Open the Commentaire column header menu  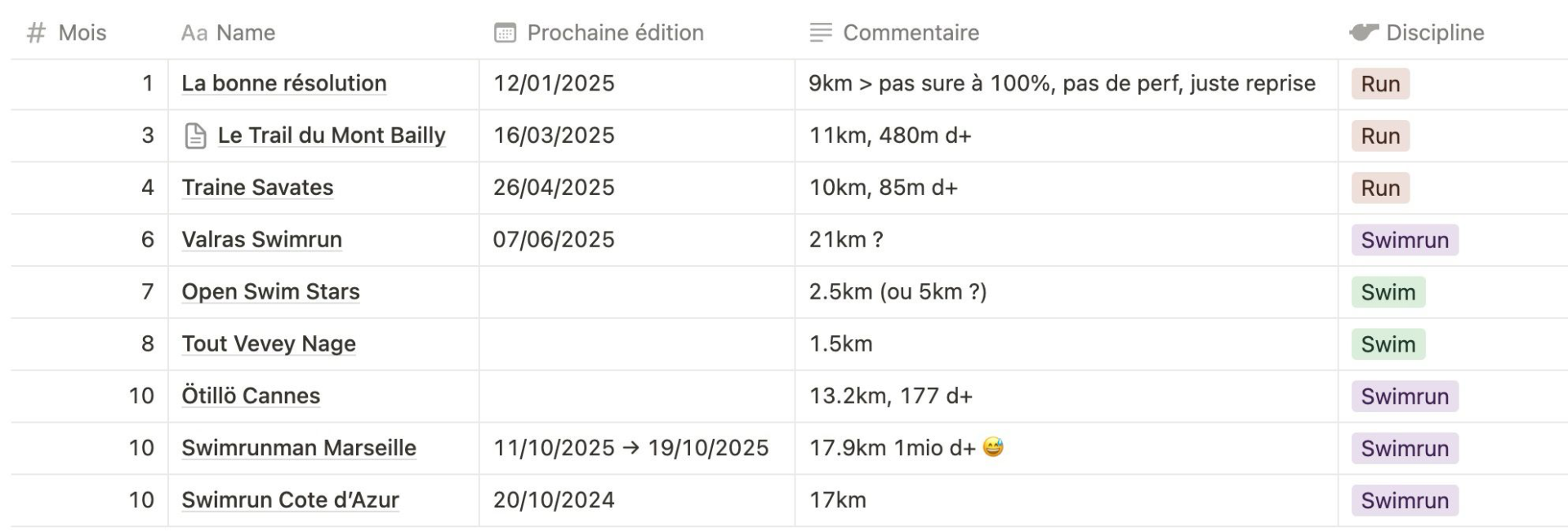click(911, 33)
